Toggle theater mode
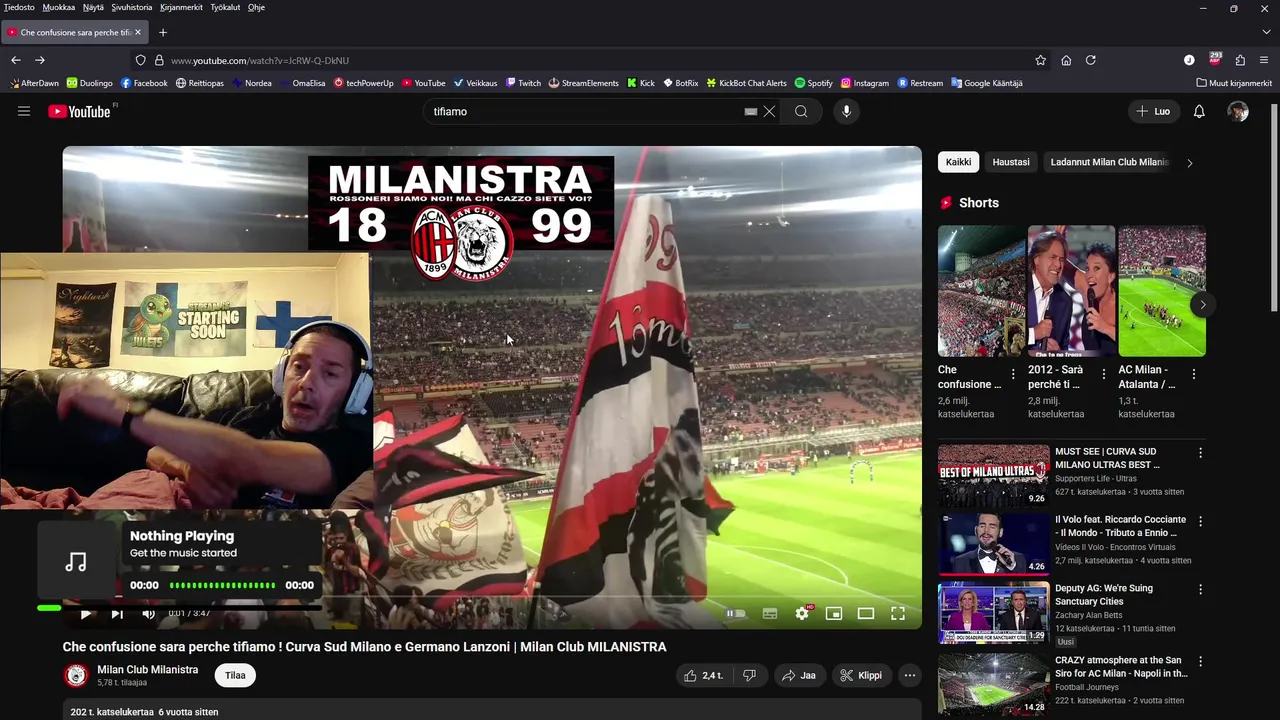 pyautogui.click(x=866, y=613)
